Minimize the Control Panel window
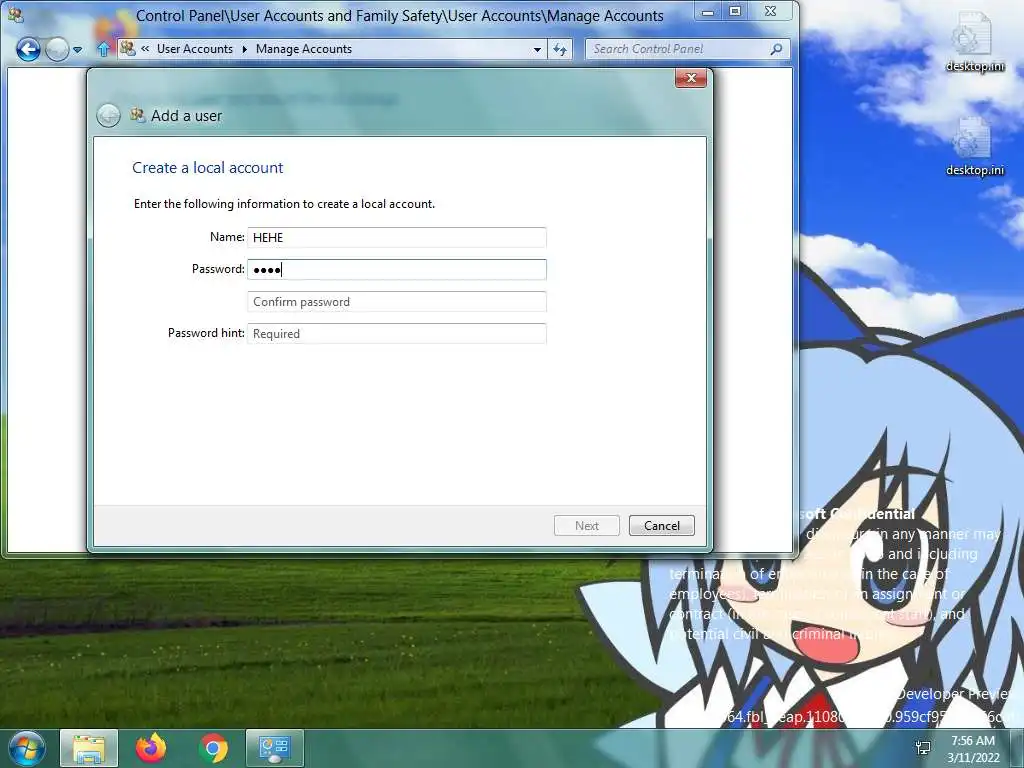 708,11
